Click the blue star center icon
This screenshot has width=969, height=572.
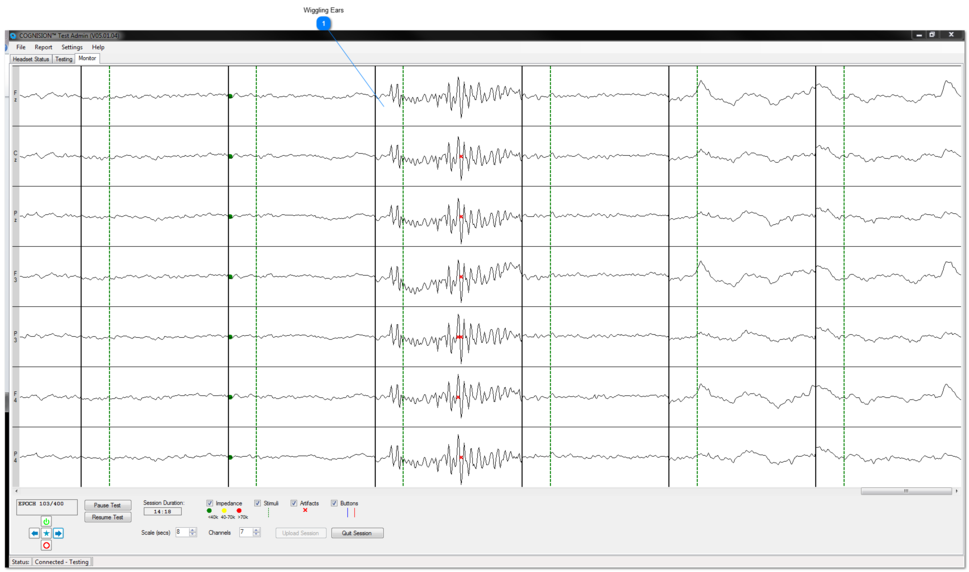46,534
